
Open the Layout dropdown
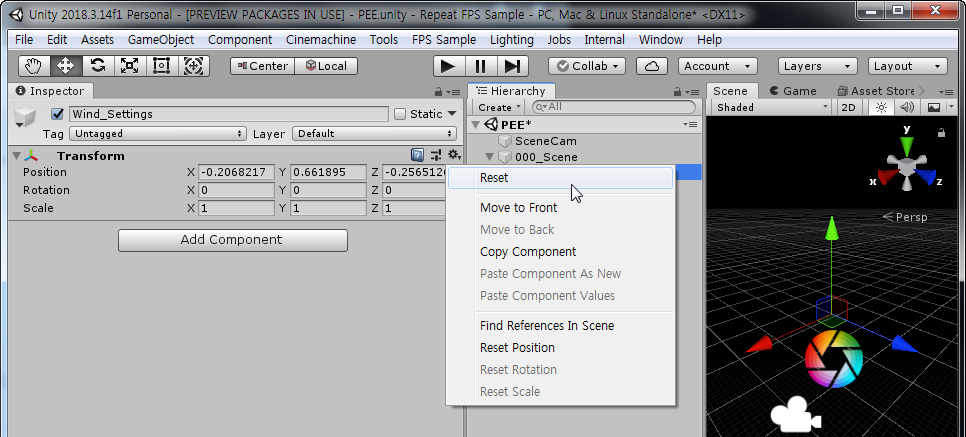click(x=908, y=66)
